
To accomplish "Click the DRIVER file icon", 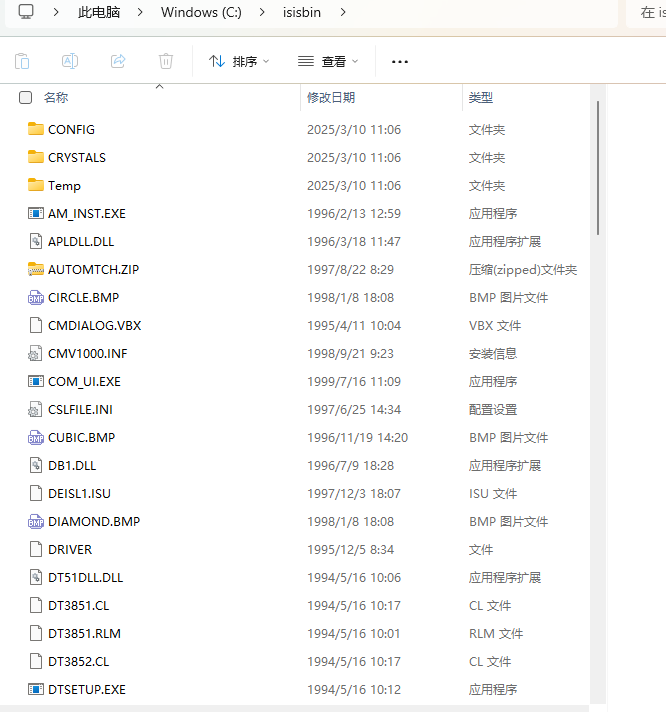I will pyautogui.click(x=36, y=549).
